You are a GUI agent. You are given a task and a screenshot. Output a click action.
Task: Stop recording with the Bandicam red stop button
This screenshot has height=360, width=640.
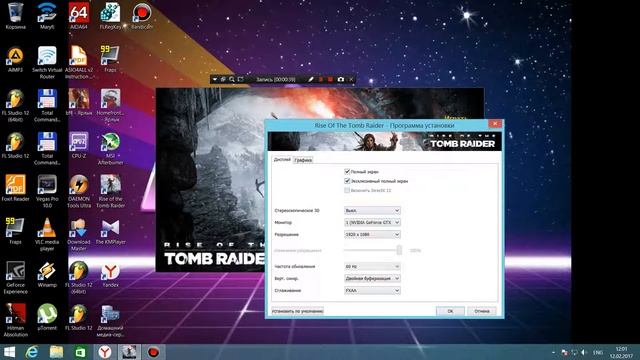point(330,79)
